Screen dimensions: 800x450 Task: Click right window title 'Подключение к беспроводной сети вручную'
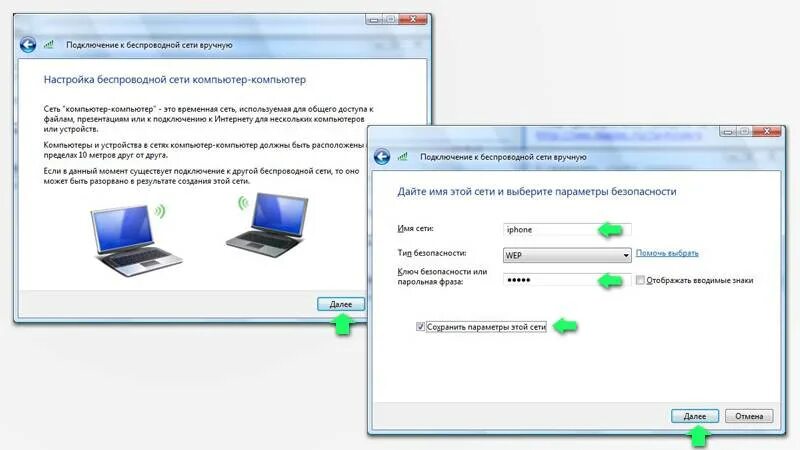503,157
